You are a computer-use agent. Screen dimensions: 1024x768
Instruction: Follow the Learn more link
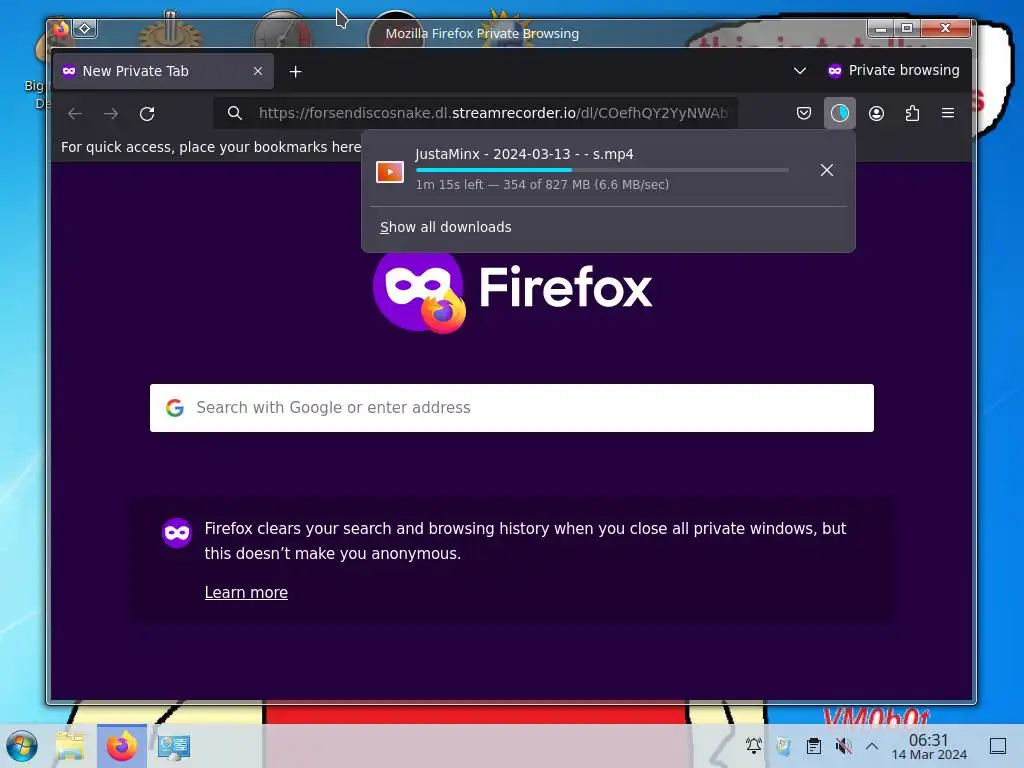tap(246, 592)
